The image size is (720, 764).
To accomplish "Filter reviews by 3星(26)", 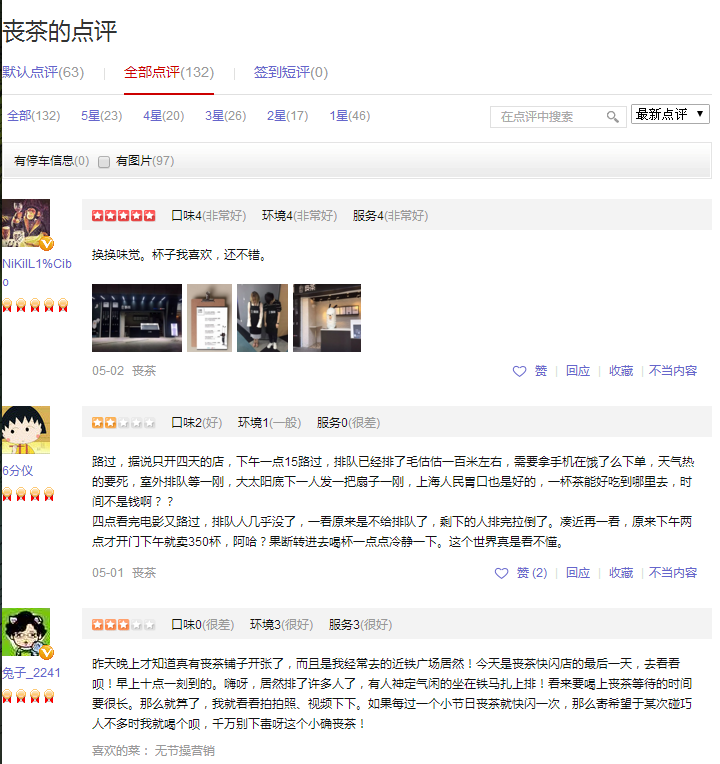I will click(x=226, y=116).
